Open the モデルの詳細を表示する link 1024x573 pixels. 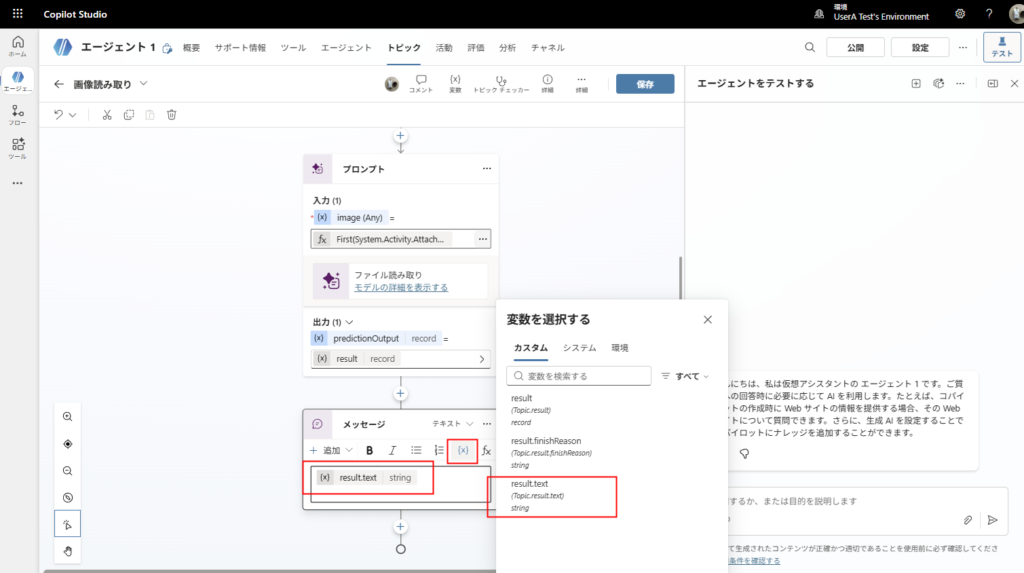coord(401,287)
